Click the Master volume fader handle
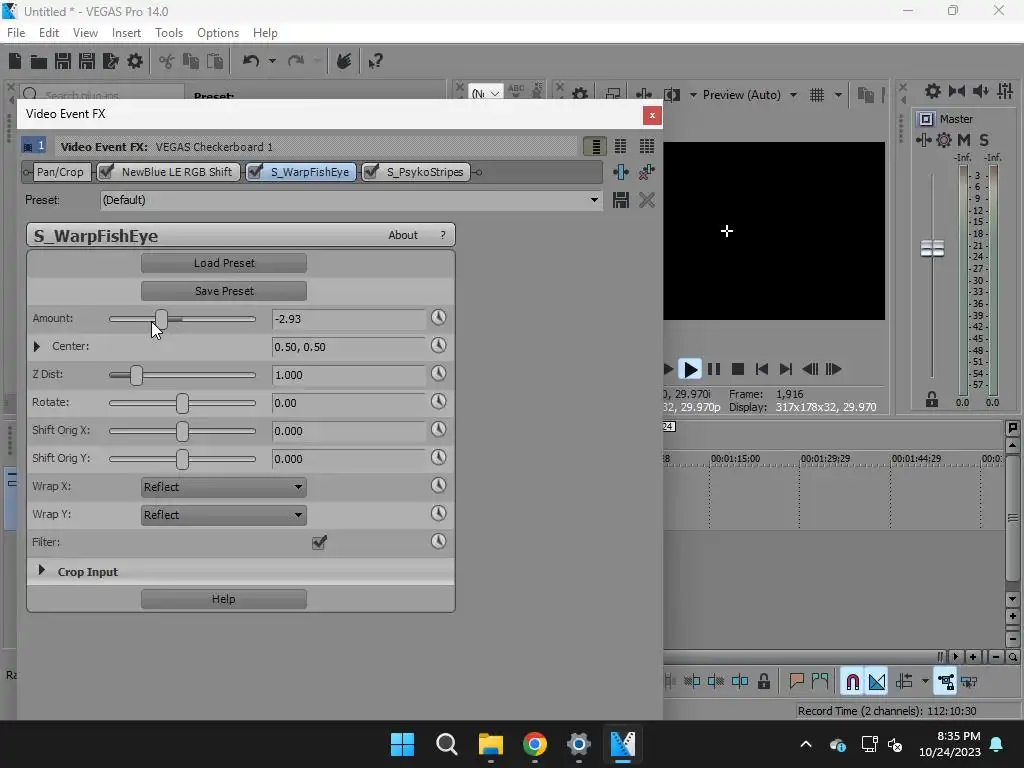Screen dimensions: 1024x768 click(932, 248)
